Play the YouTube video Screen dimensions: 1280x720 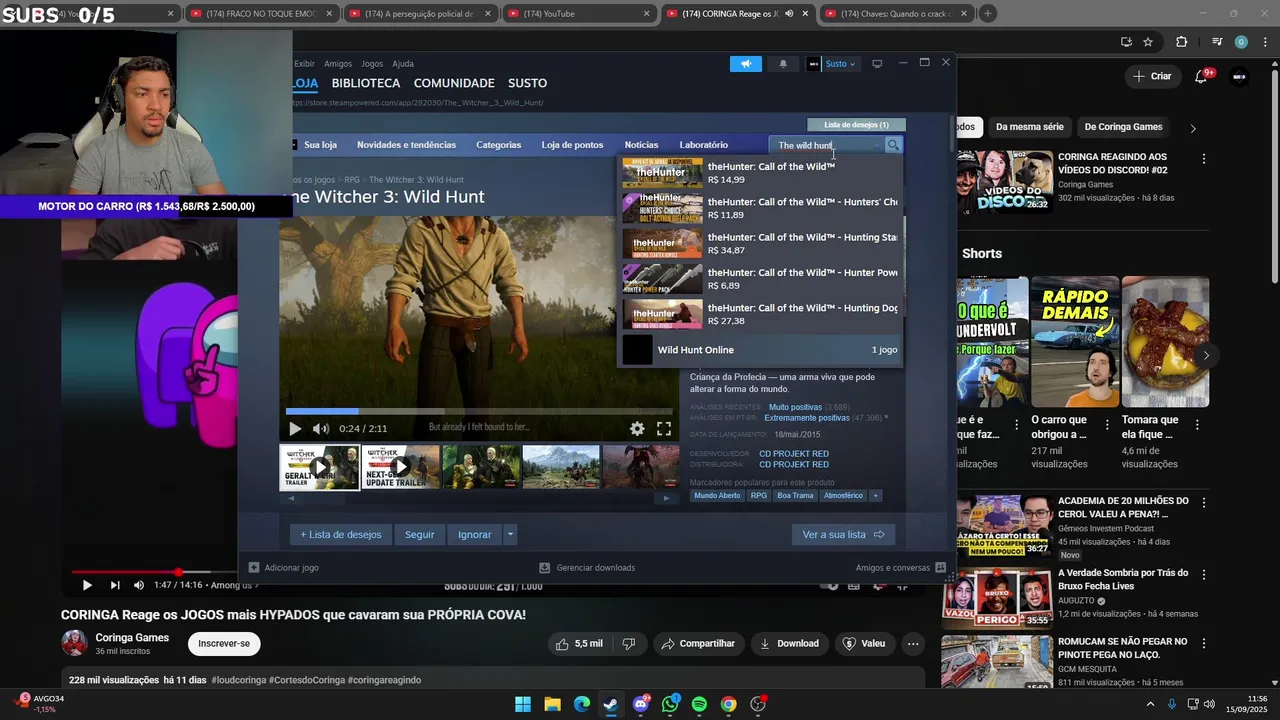coord(87,585)
